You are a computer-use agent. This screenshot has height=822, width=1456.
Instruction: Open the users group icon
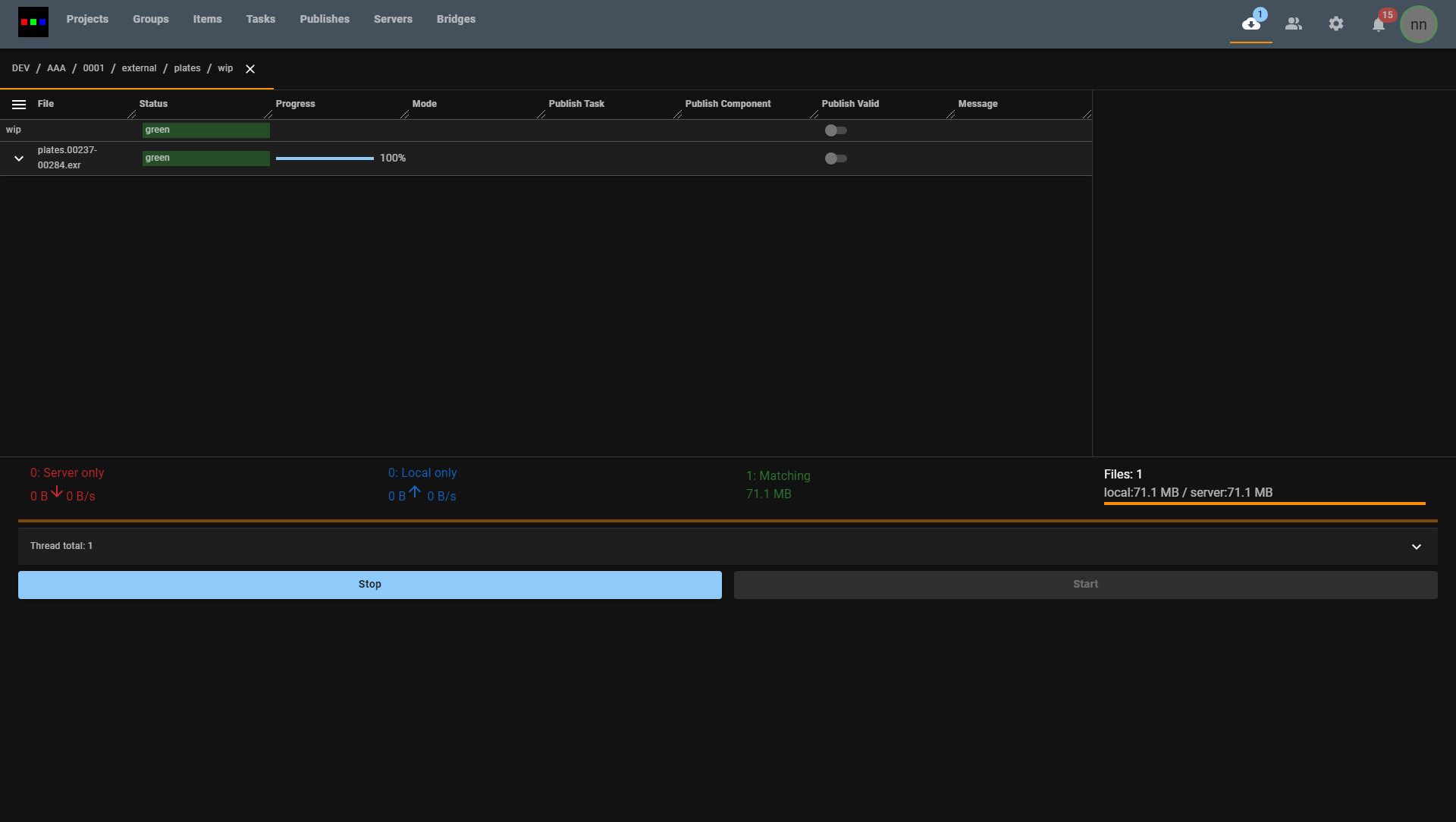(1294, 24)
